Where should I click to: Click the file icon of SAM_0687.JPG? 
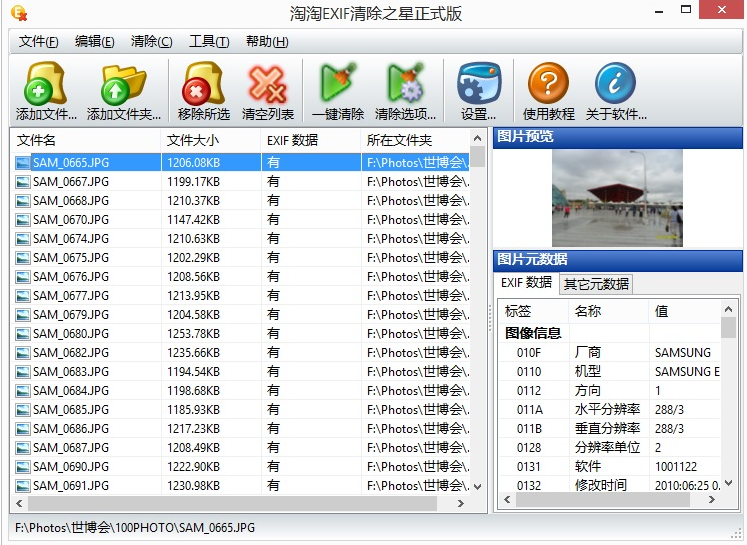(22, 448)
